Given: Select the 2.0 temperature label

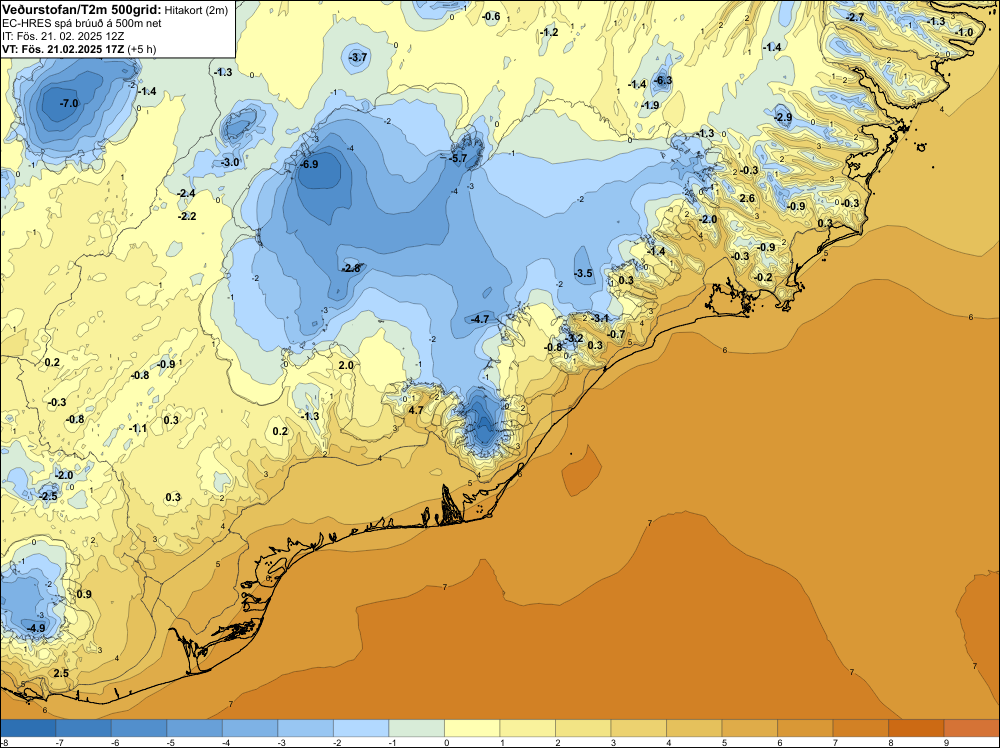Looking at the screenshot, I should pos(346,365).
